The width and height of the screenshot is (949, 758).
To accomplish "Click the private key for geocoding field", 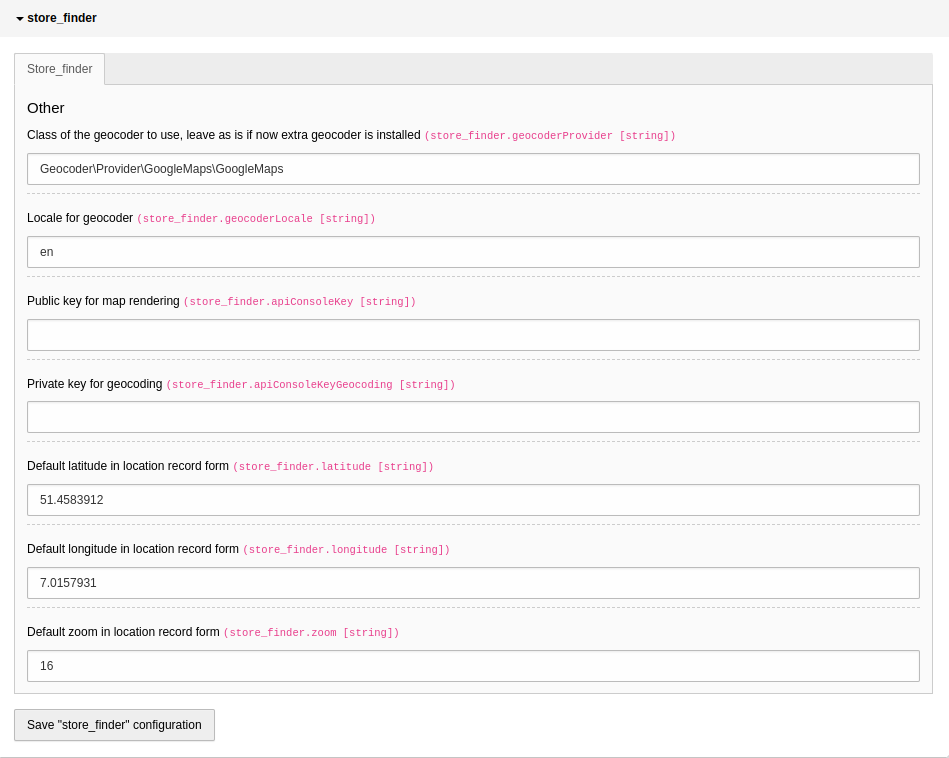I will pos(473,417).
